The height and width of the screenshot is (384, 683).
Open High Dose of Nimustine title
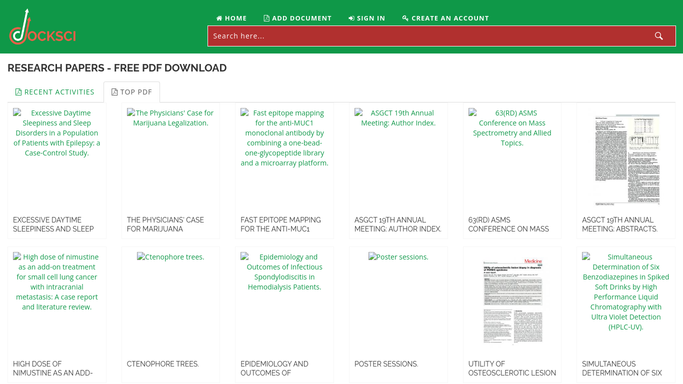53,368
